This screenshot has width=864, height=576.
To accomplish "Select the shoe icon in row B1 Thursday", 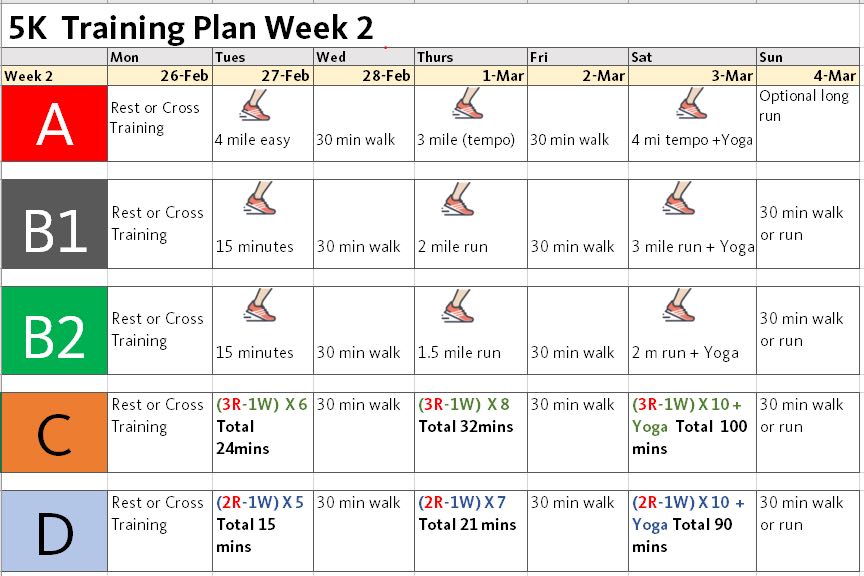I will tap(458, 198).
